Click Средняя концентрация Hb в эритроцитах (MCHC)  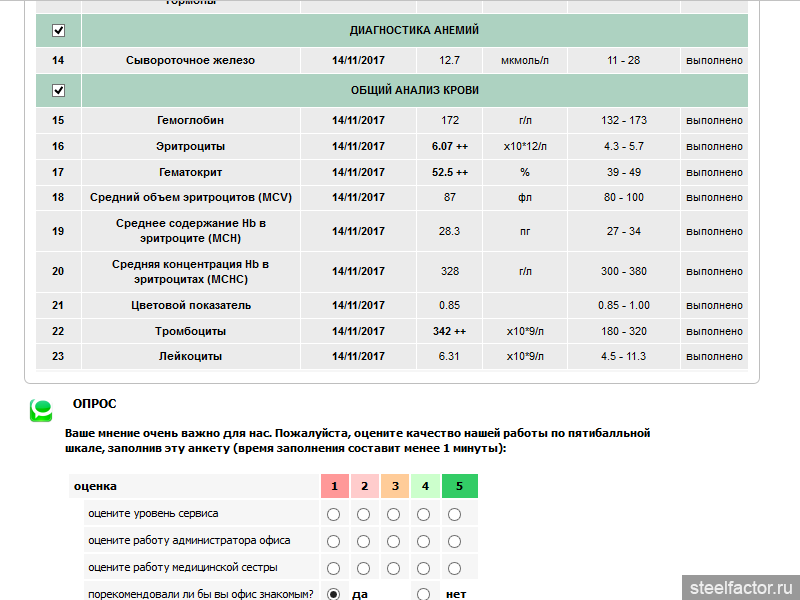[x=190, y=271]
